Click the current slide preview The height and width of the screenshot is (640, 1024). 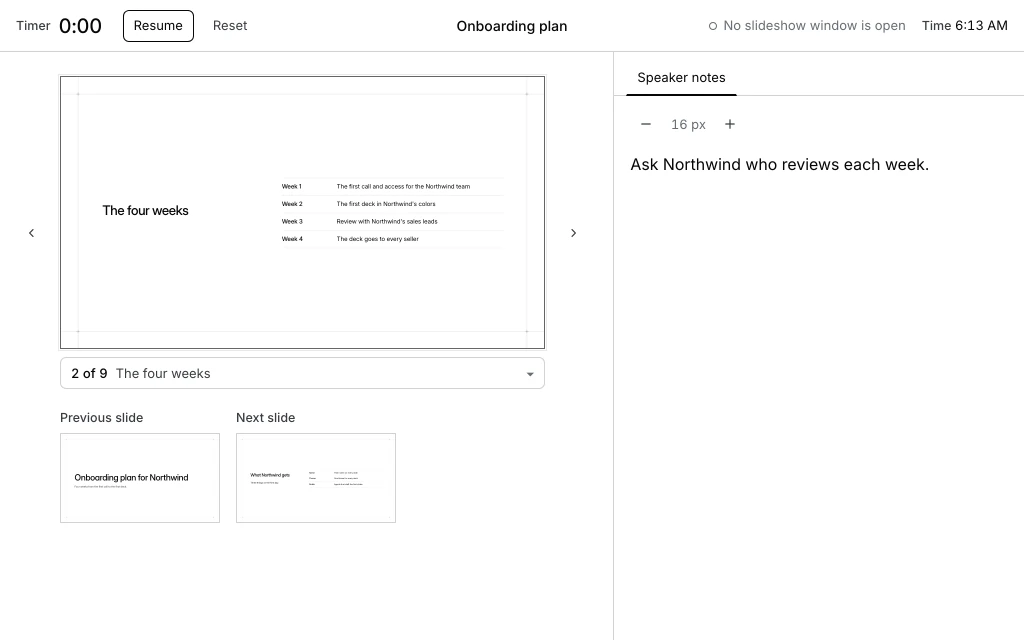click(x=302, y=212)
